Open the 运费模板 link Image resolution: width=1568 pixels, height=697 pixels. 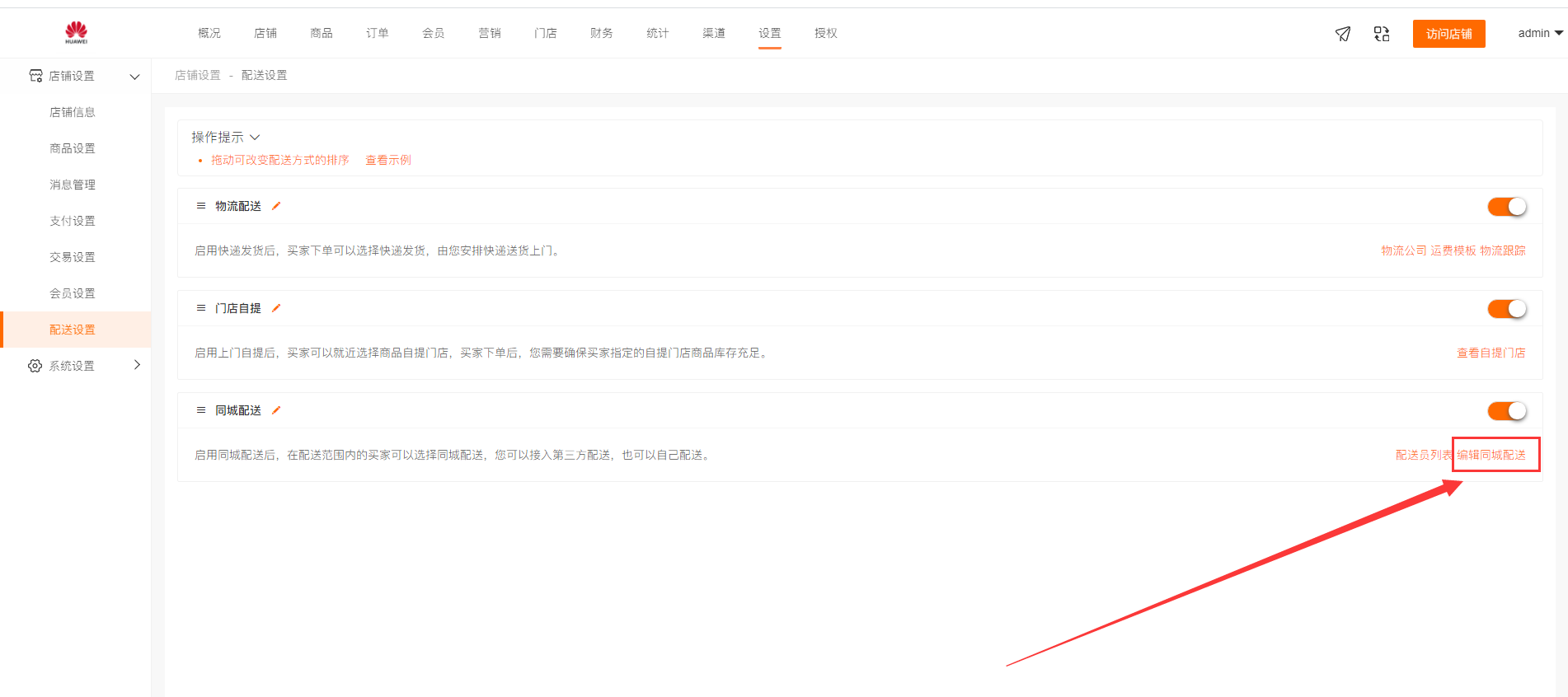(1453, 250)
